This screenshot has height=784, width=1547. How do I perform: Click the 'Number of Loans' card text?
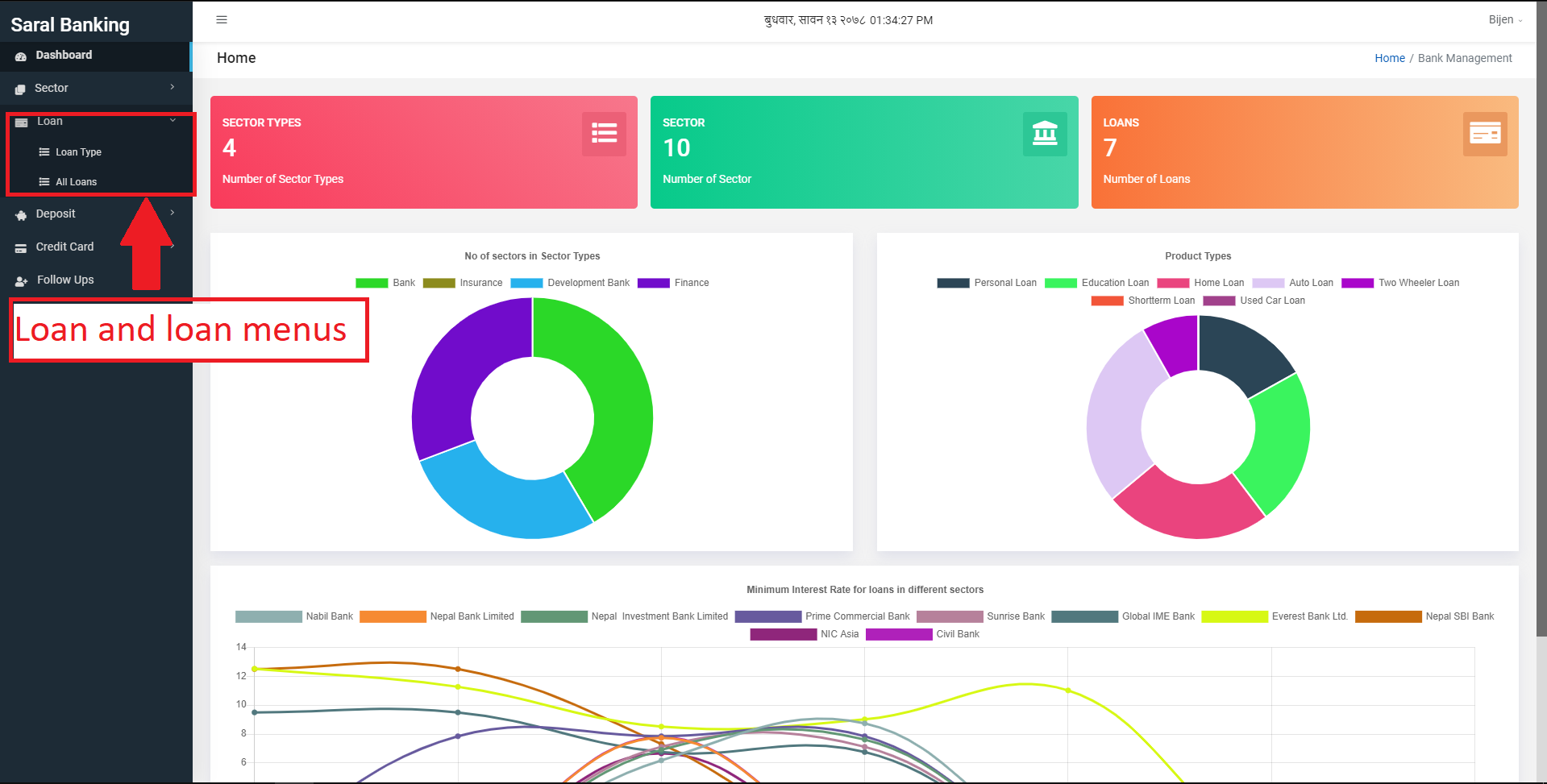[1146, 179]
